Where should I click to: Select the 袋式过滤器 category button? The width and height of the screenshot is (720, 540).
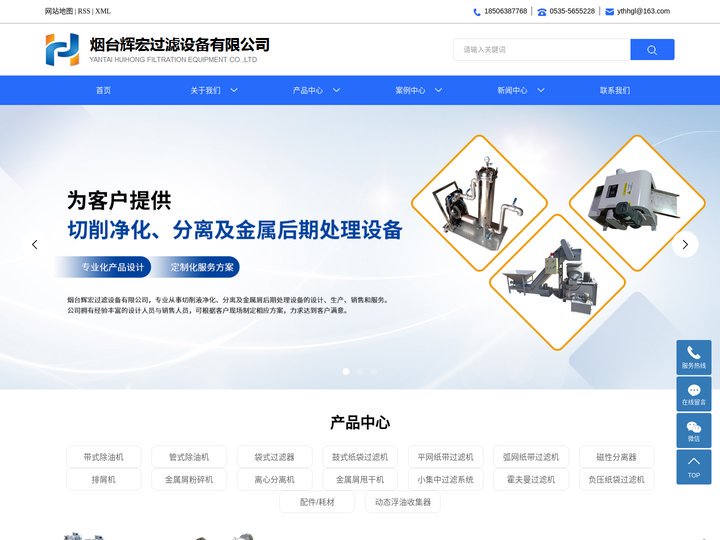274,457
